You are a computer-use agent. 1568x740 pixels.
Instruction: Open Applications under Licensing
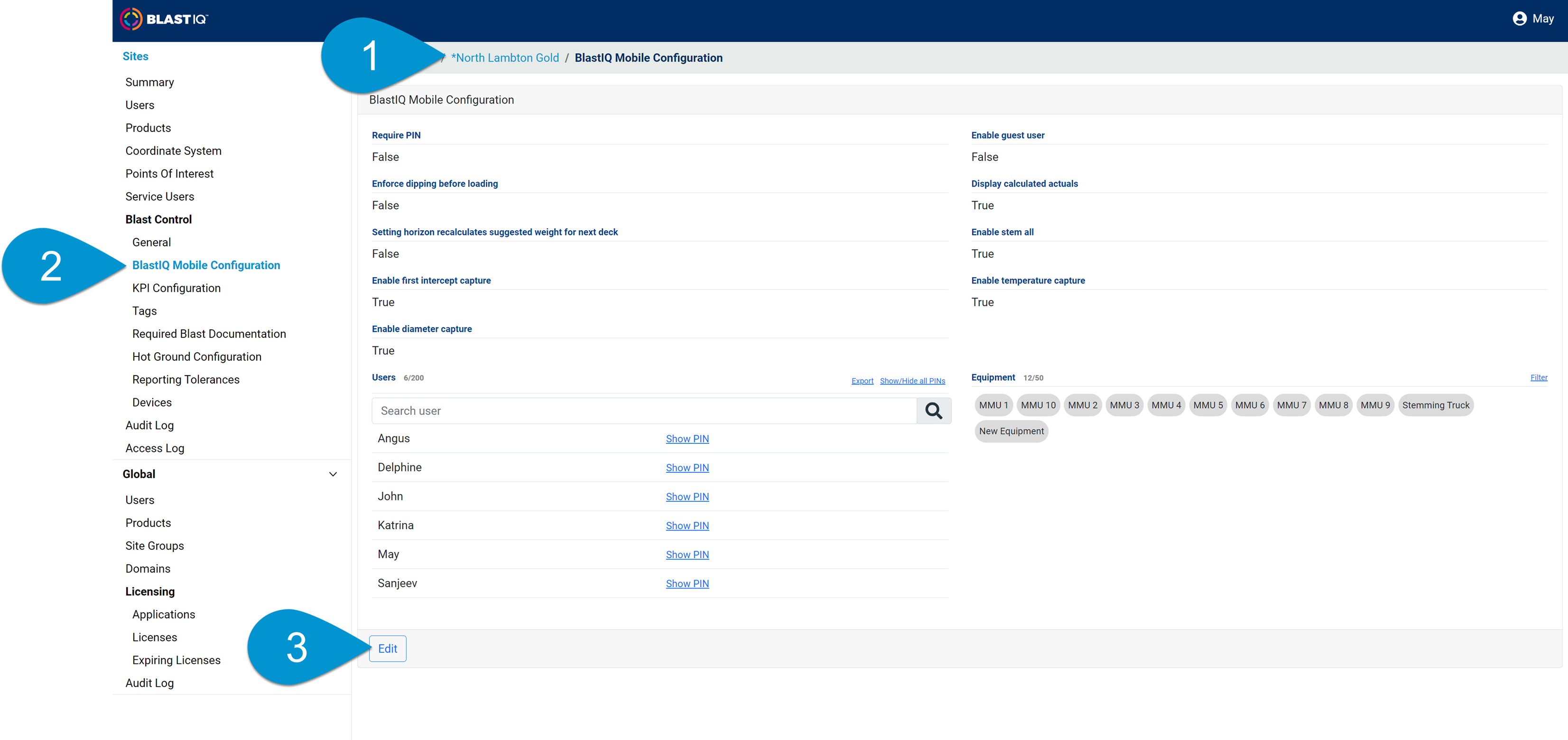click(x=164, y=615)
